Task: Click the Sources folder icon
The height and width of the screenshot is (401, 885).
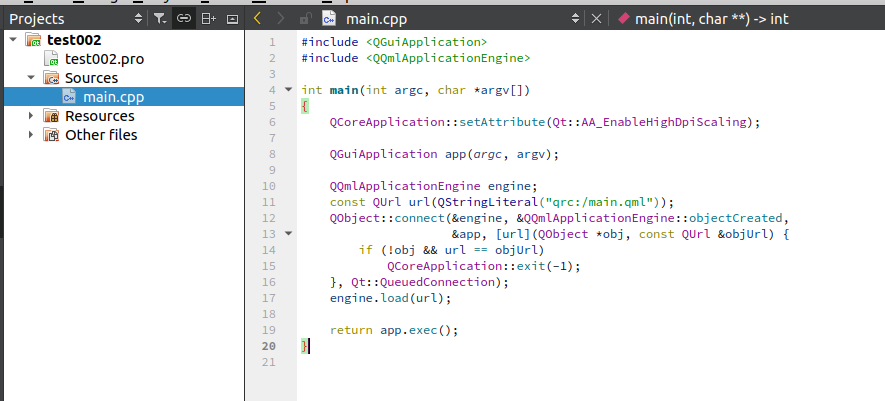Action: (52, 78)
